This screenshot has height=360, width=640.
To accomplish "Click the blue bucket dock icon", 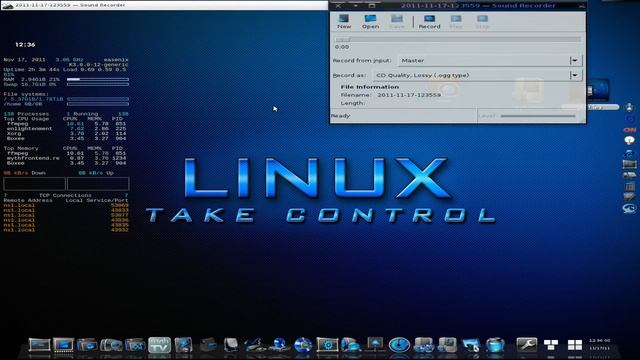I will (x=495, y=345).
